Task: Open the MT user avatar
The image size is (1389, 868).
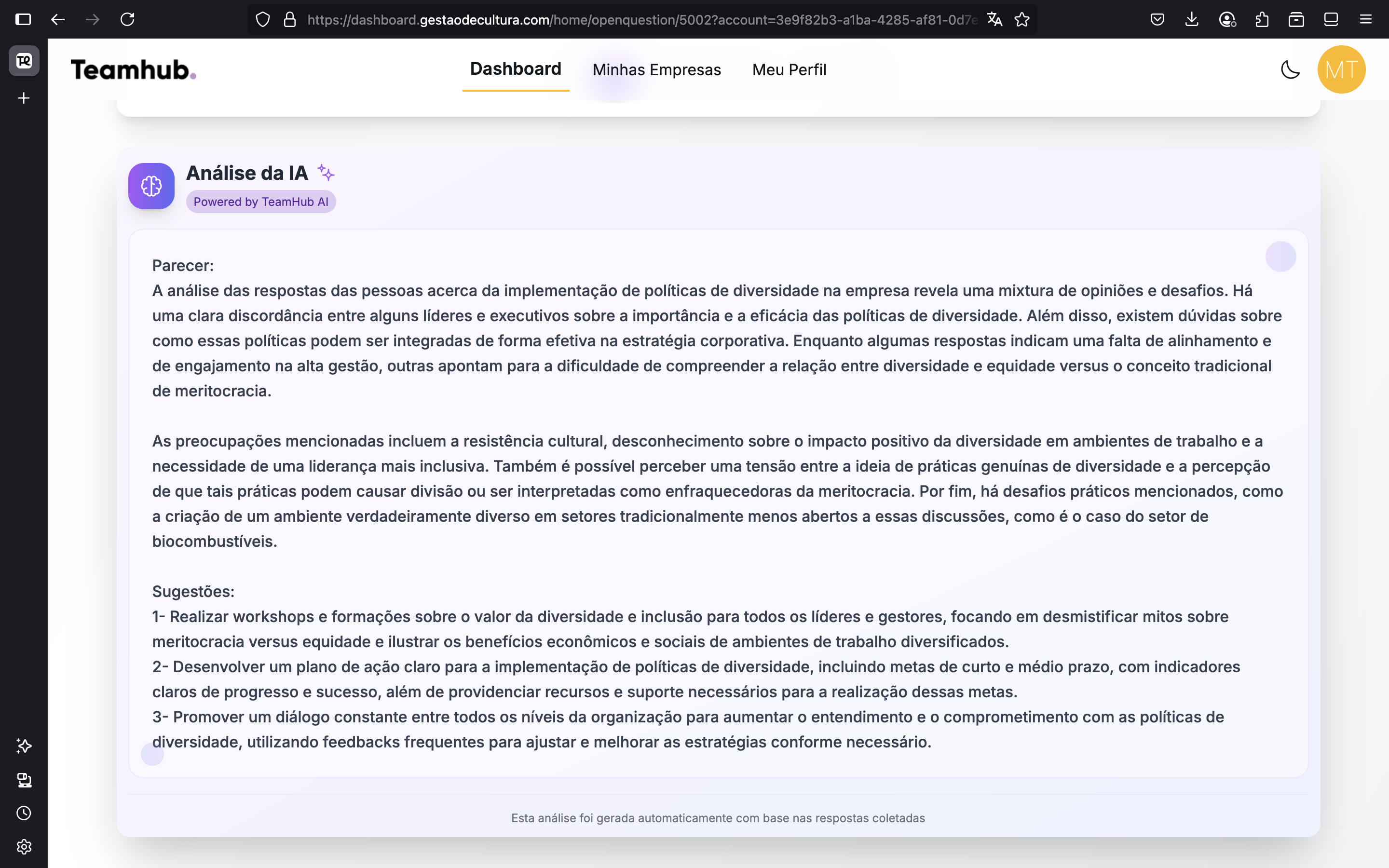Action: 1341,69
